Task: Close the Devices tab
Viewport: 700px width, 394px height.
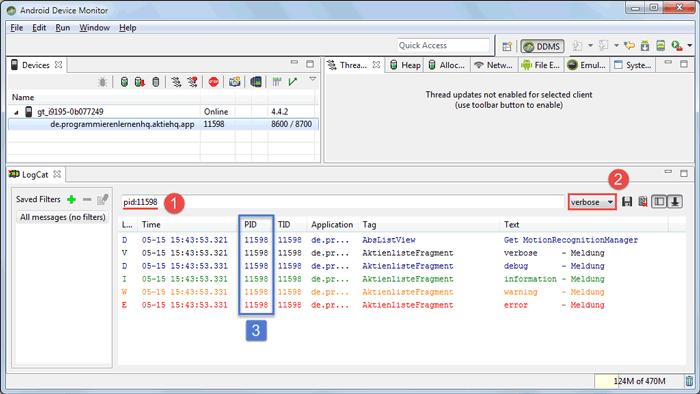Action: 58,65
